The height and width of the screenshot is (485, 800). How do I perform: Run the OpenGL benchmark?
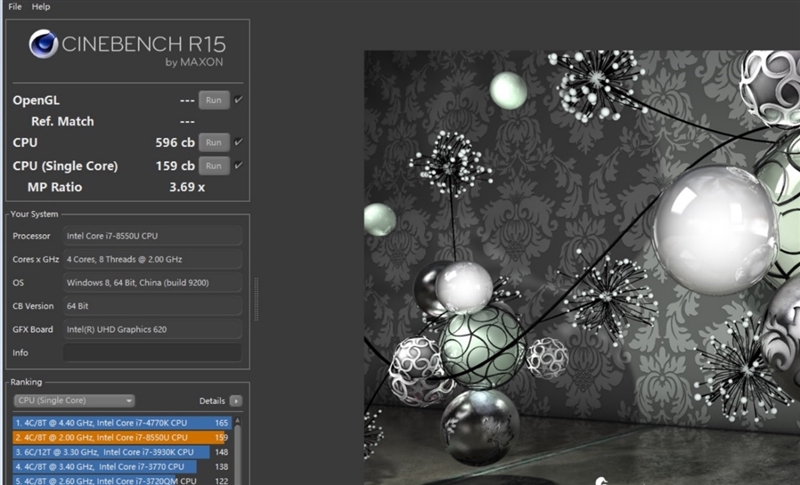click(x=213, y=100)
